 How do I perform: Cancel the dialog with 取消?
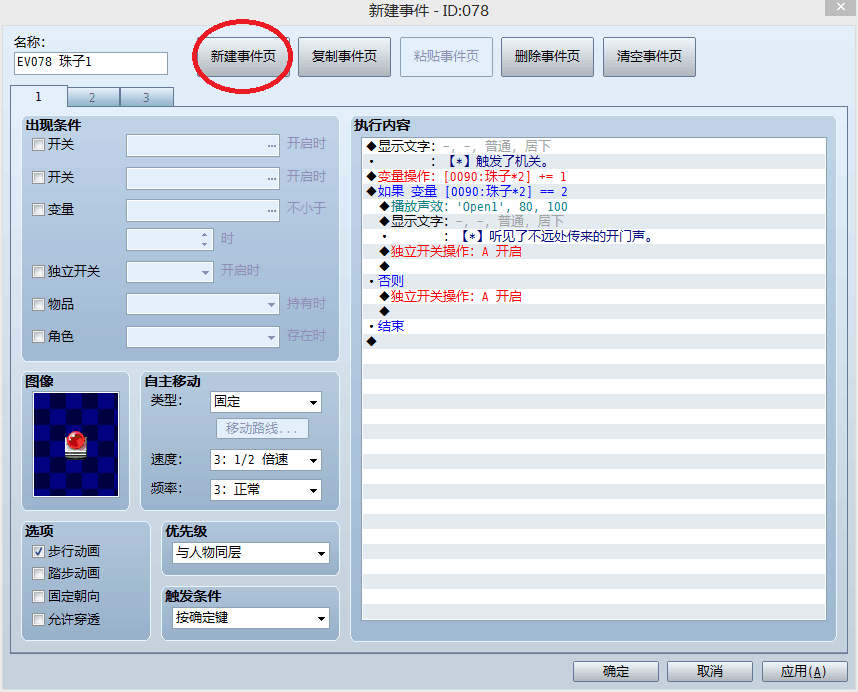[x=710, y=671]
